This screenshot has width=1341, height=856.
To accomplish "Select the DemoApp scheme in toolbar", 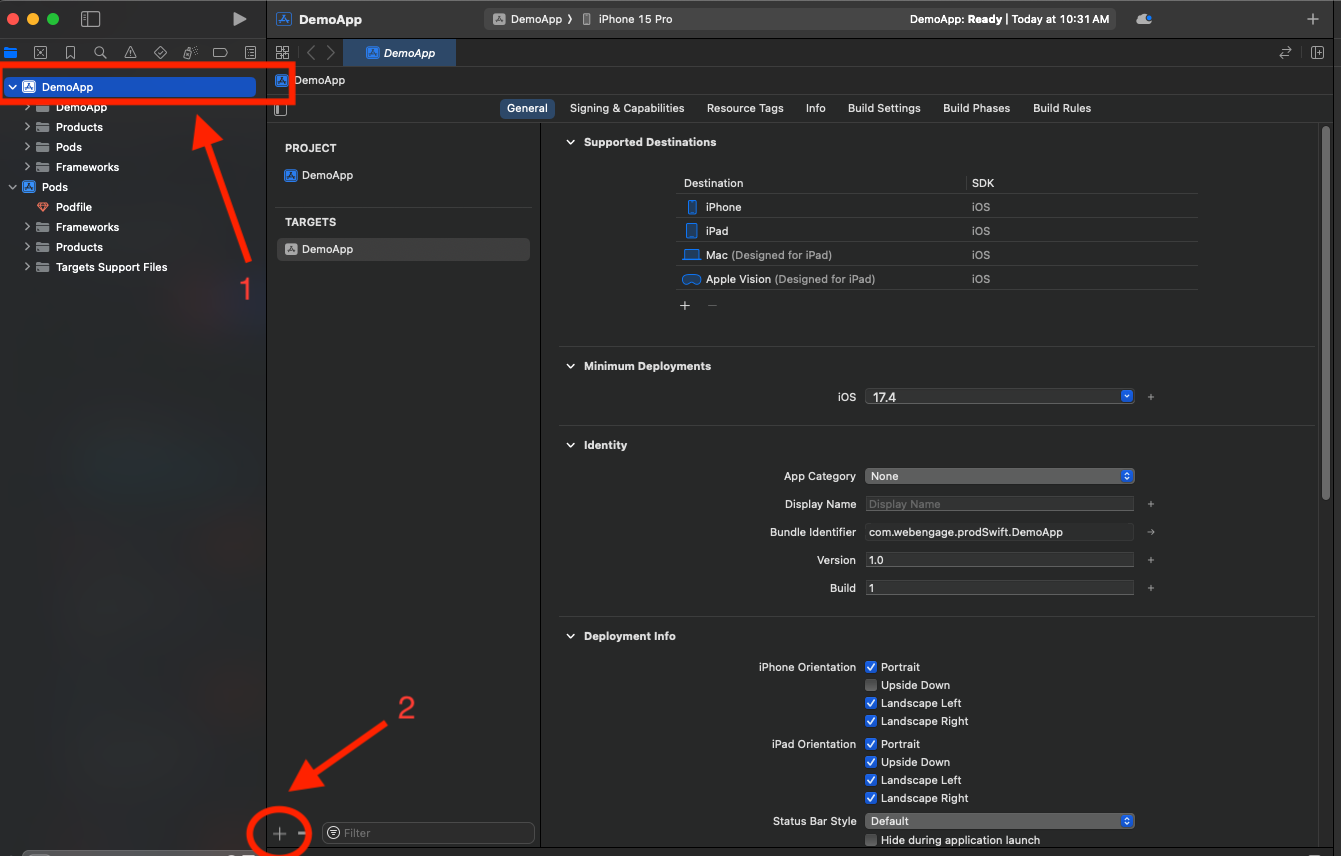I will pyautogui.click(x=526, y=19).
